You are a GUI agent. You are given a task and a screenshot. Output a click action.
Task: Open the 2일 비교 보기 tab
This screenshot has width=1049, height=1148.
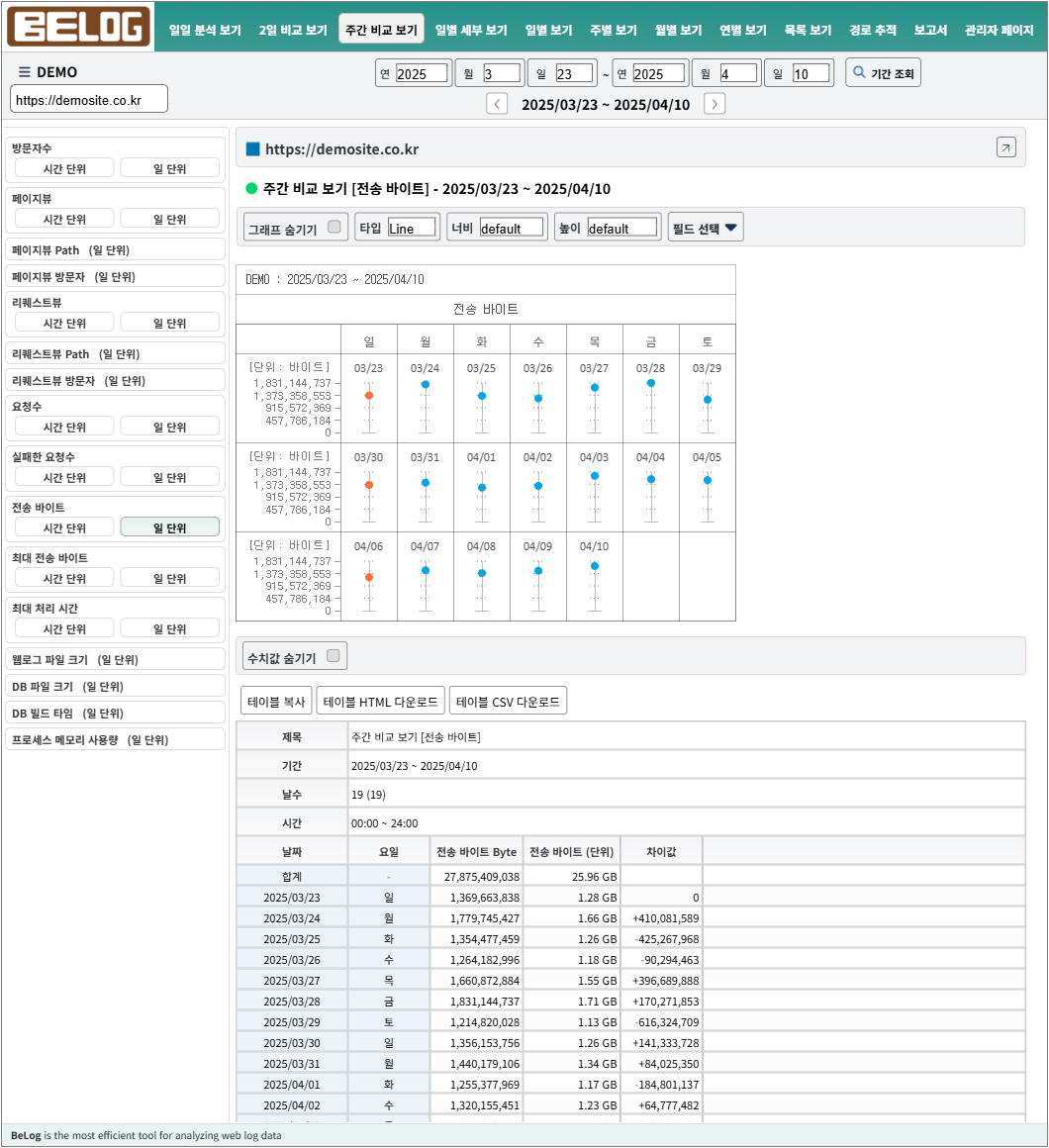coord(293,30)
